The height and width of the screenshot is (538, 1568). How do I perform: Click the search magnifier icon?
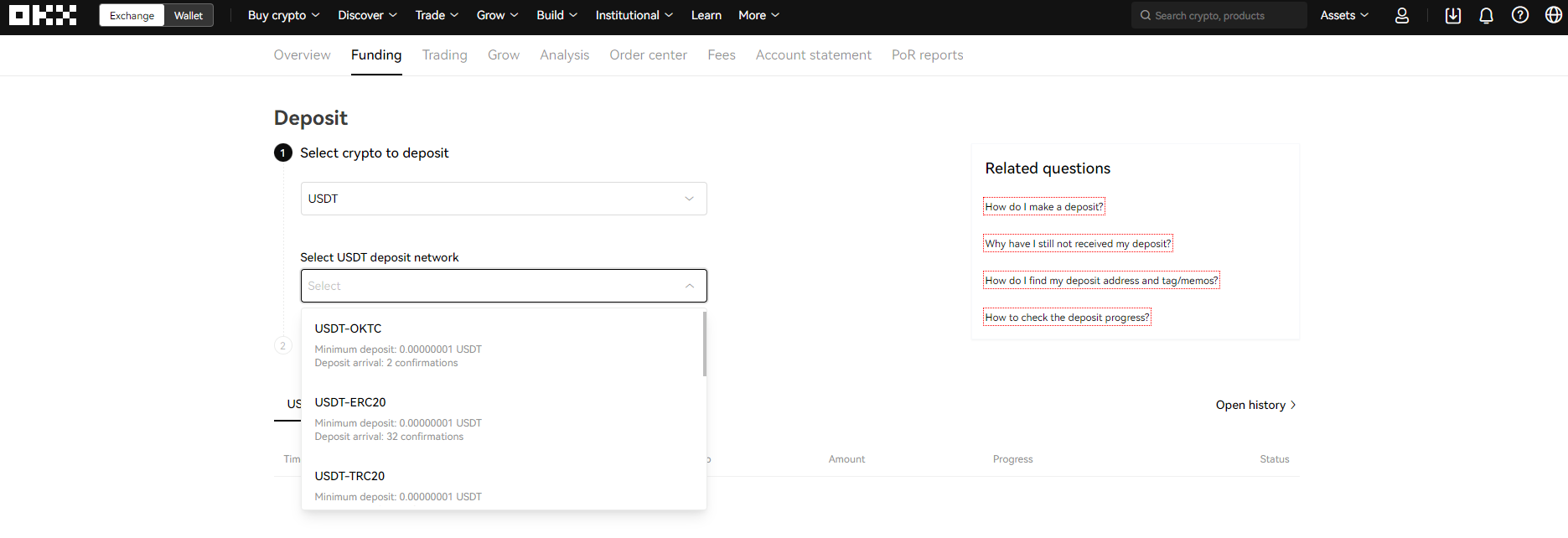point(1145,16)
